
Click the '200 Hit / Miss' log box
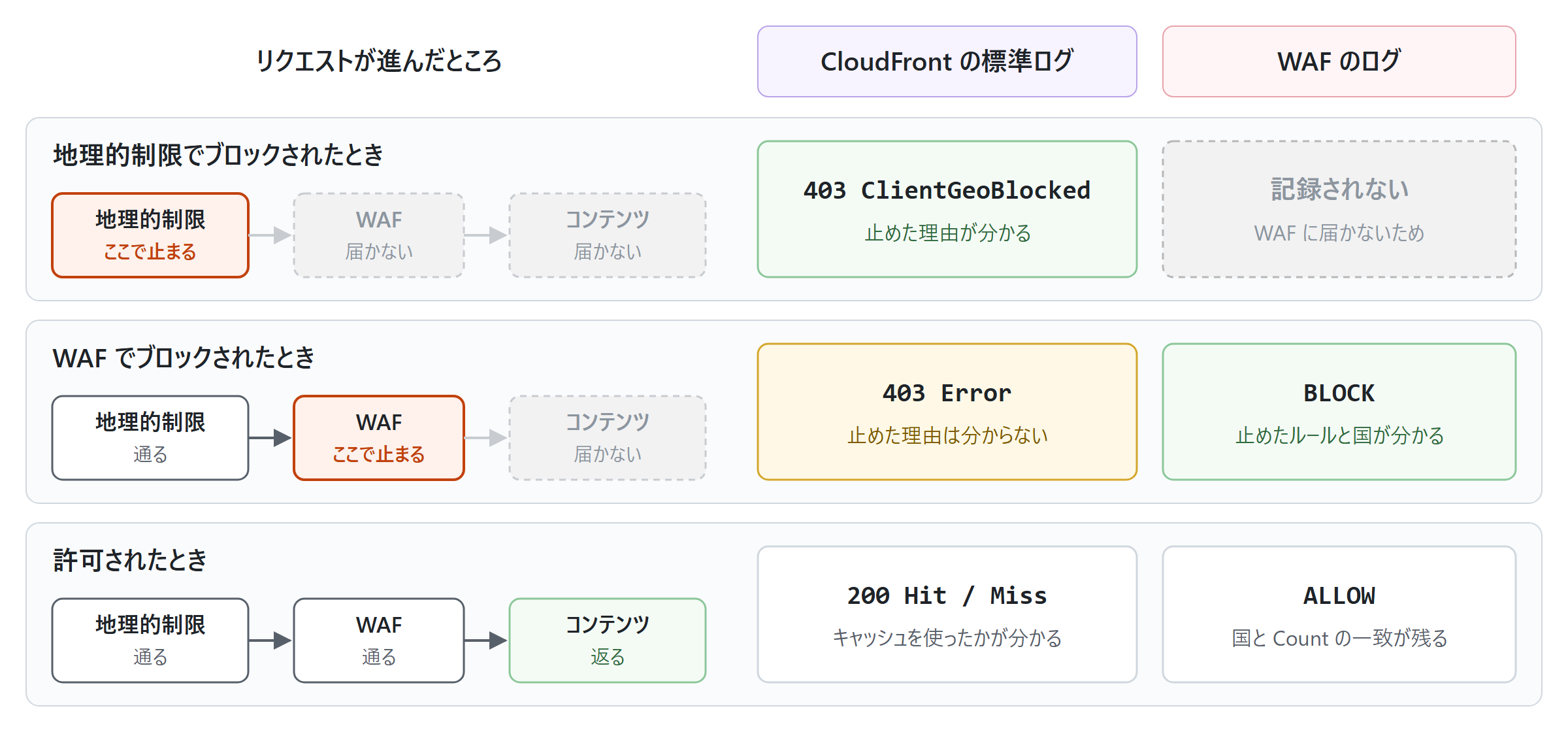pos(947,614)
